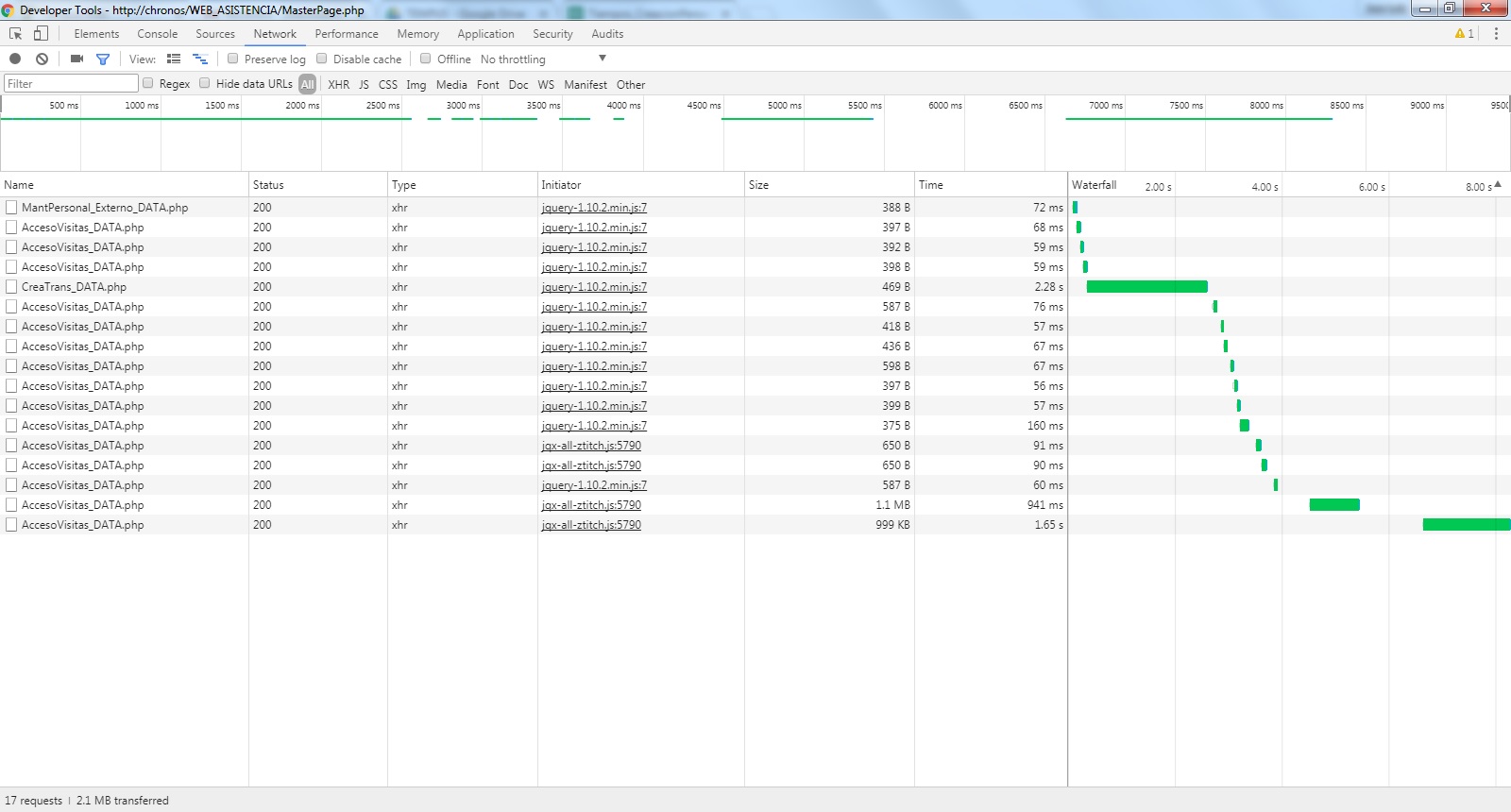This screenshot has height=812, width=1511.
Task: Toggle the filter funnel icon
Action: point(103,59)
